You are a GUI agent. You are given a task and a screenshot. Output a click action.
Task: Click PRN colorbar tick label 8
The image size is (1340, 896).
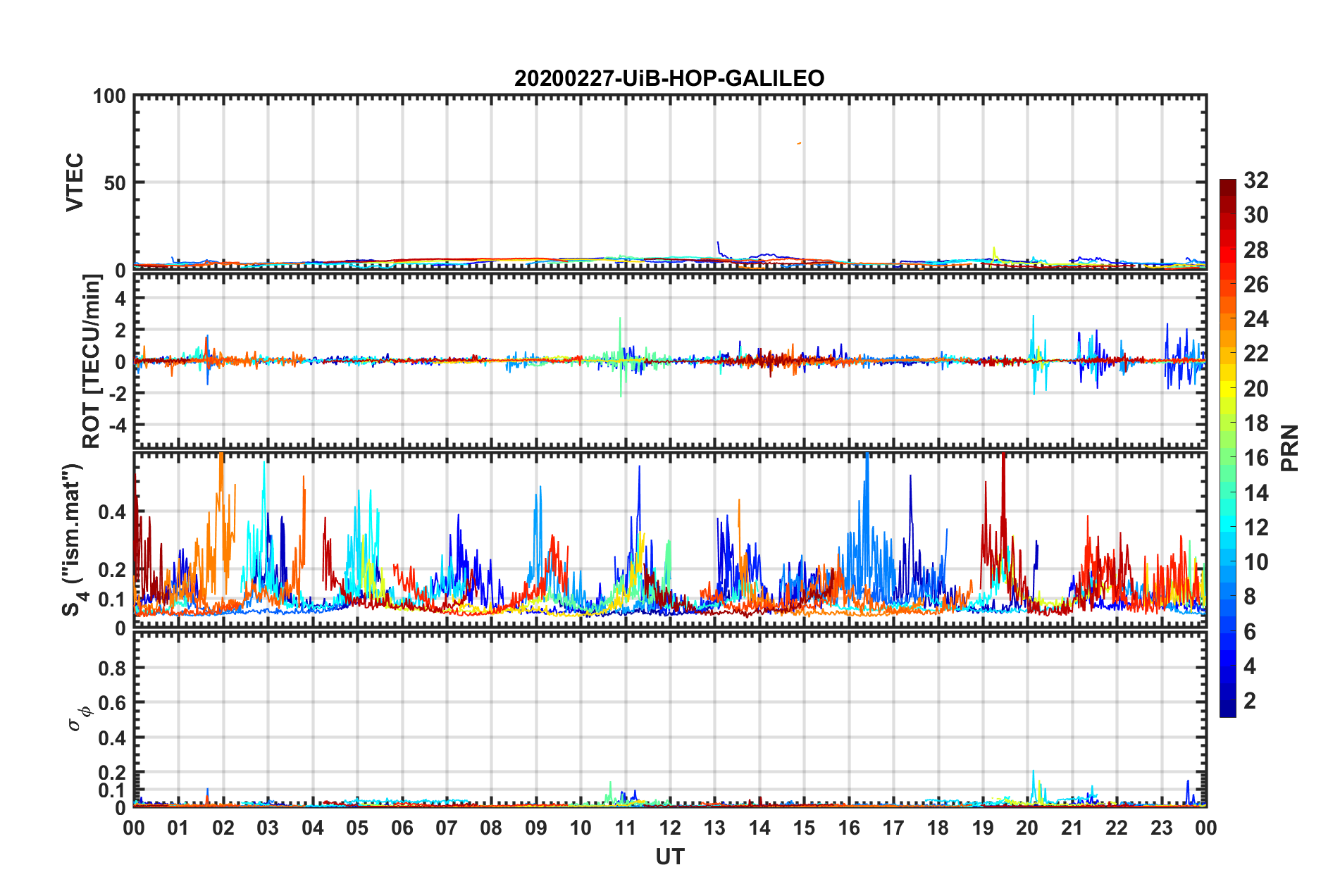coord(1251,597)
